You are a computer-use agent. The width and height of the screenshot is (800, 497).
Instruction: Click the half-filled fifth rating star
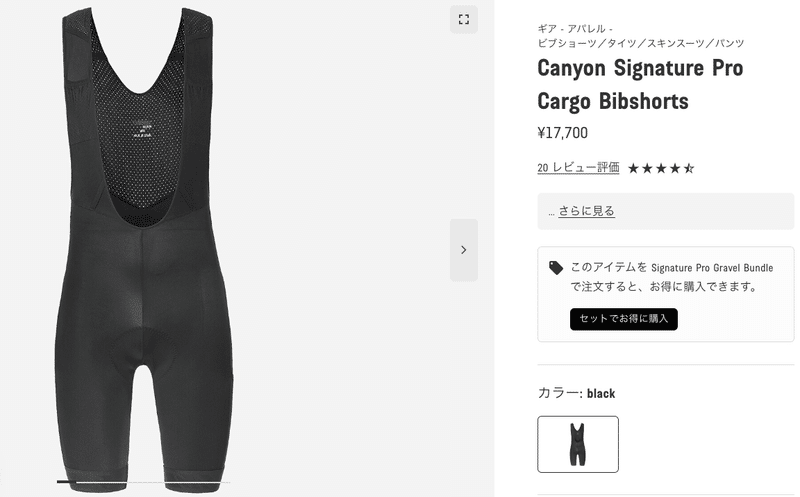click(x=689, y=168)
